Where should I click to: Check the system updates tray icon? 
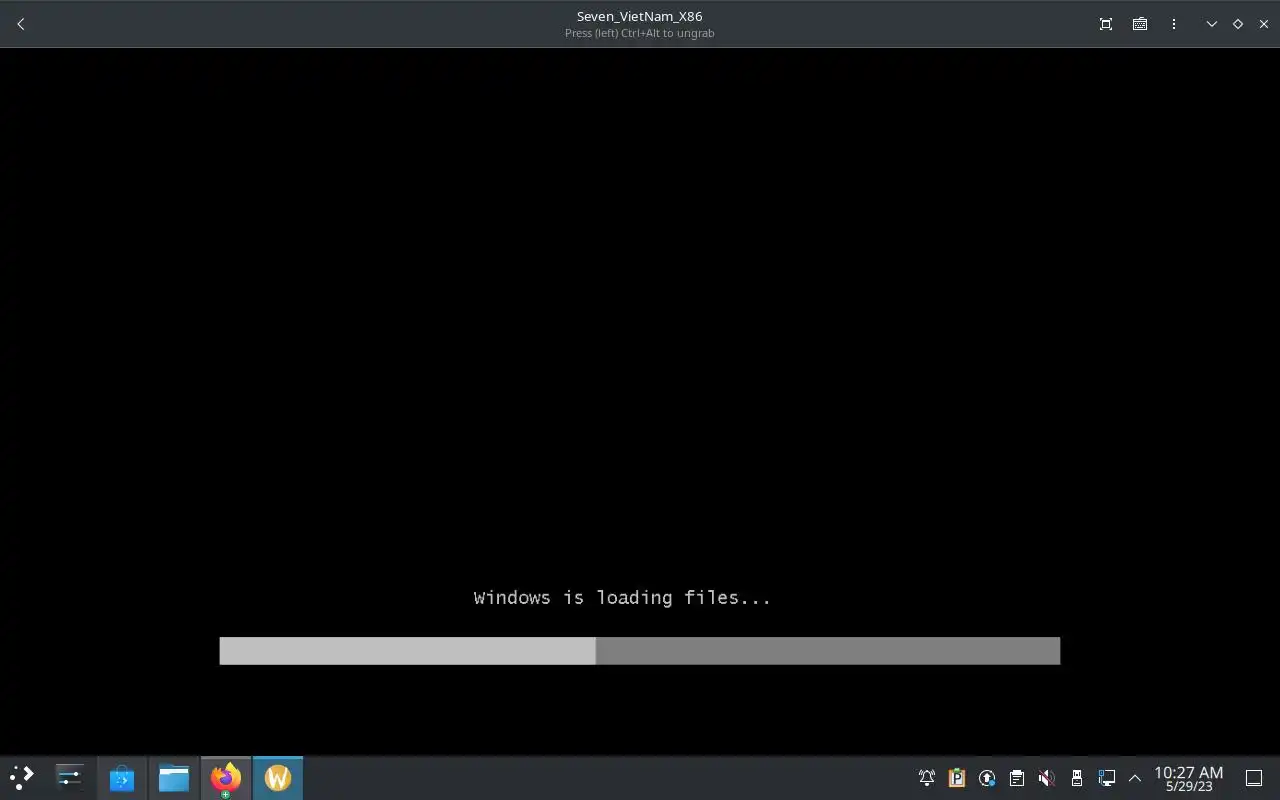click(x=987, y=778)
